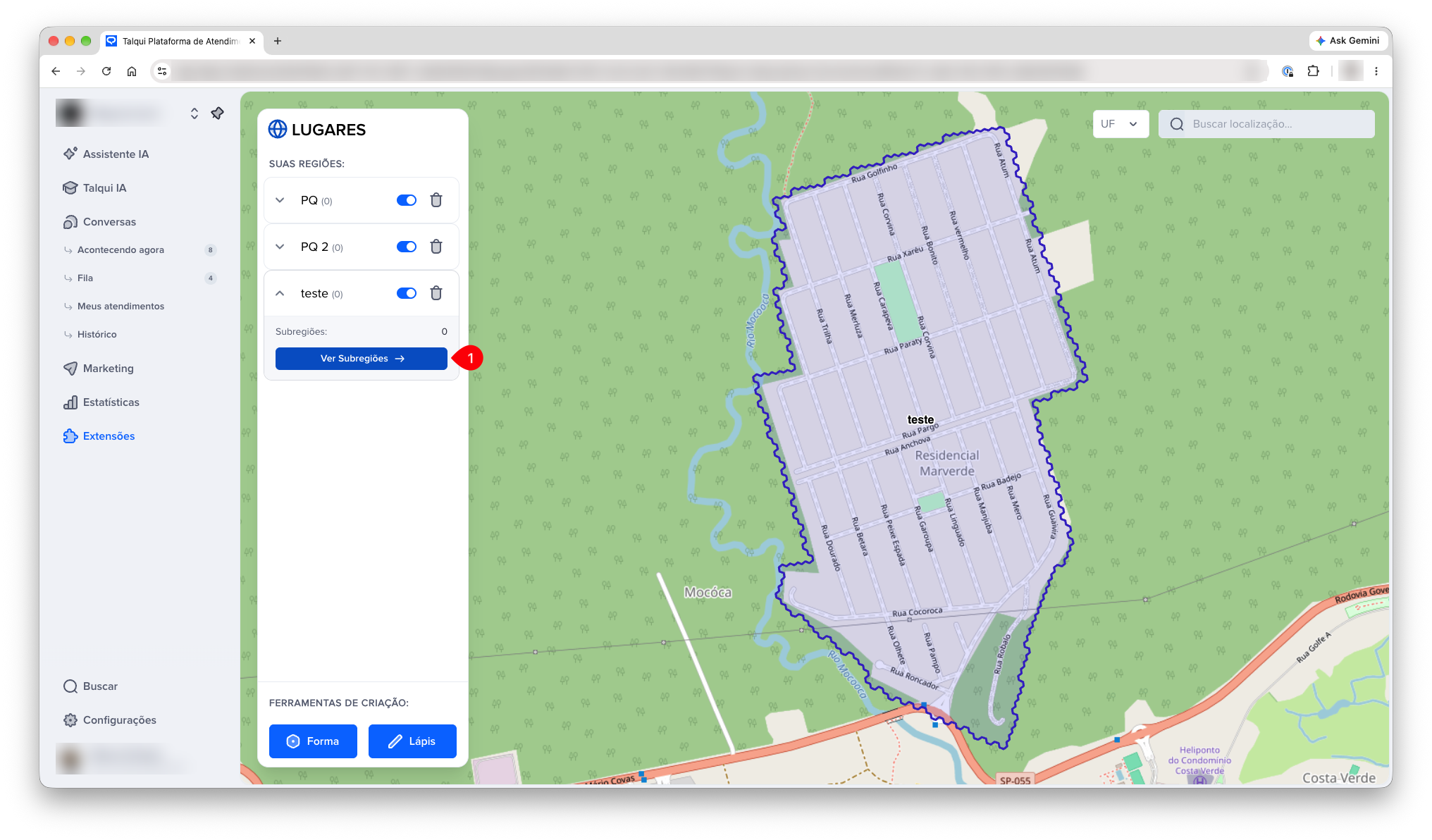Delete the PQ 2 region with trash icon
Viewport: 1432px width, 840px height.
pos(436,247)
